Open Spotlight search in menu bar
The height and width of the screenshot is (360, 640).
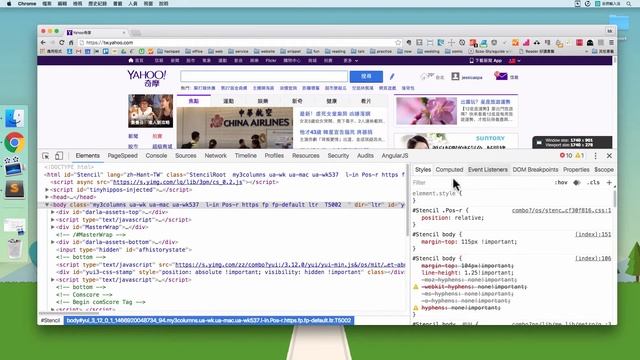(x=629, y=3)
